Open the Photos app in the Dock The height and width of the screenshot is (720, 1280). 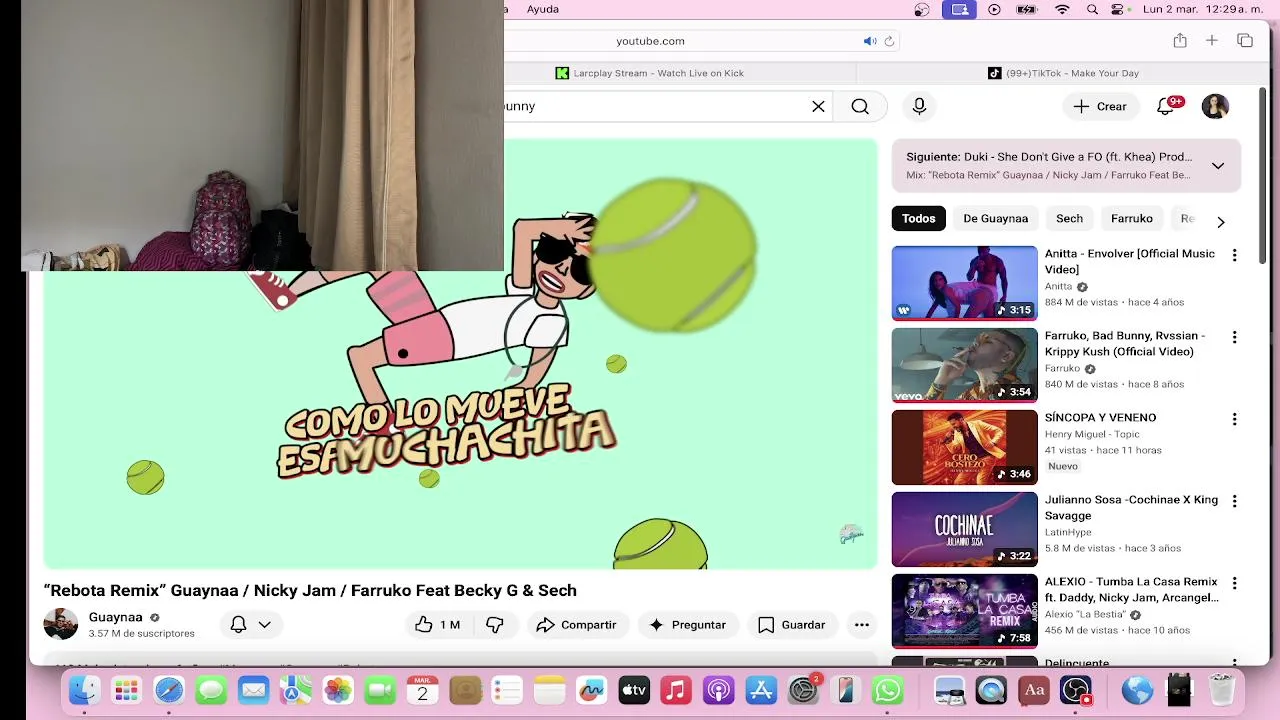tap(338, 690)
